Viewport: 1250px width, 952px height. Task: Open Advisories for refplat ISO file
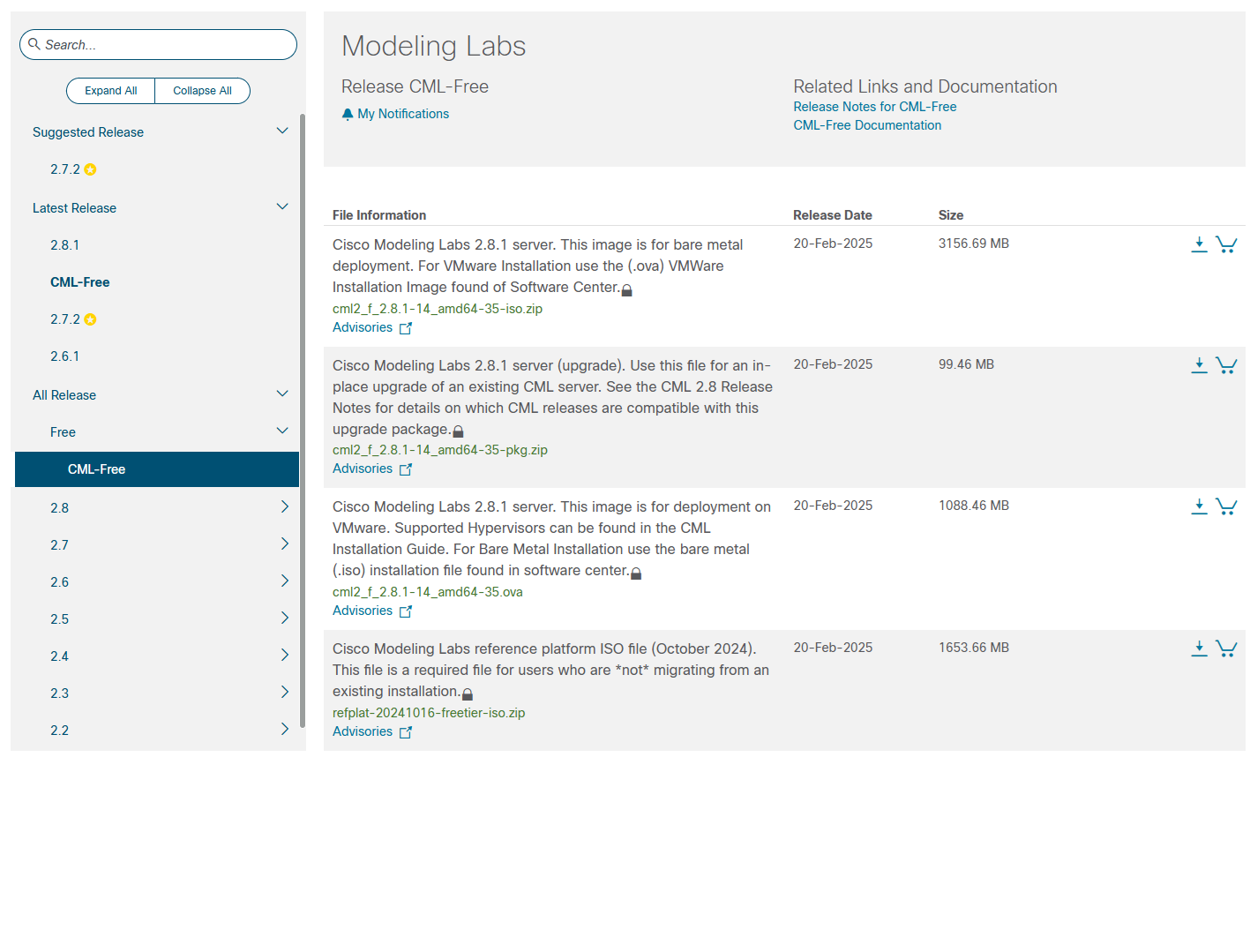pyautogui.click(x=363, y=731)
